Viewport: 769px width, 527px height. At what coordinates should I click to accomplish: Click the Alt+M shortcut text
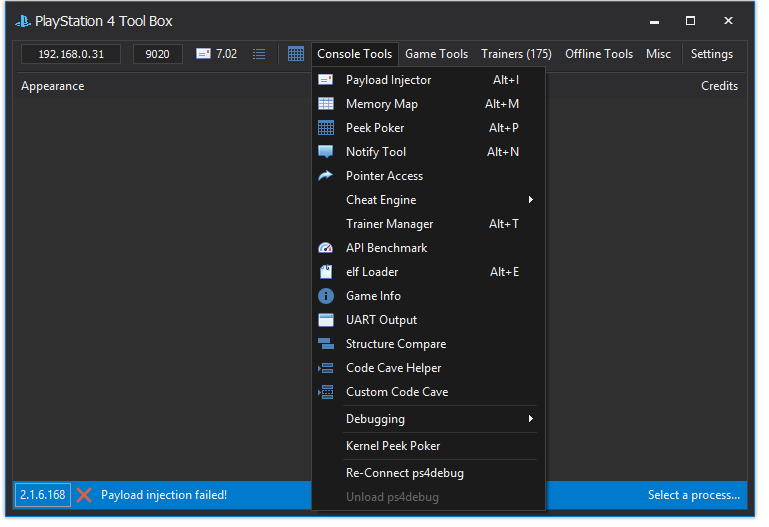(502, 103)
